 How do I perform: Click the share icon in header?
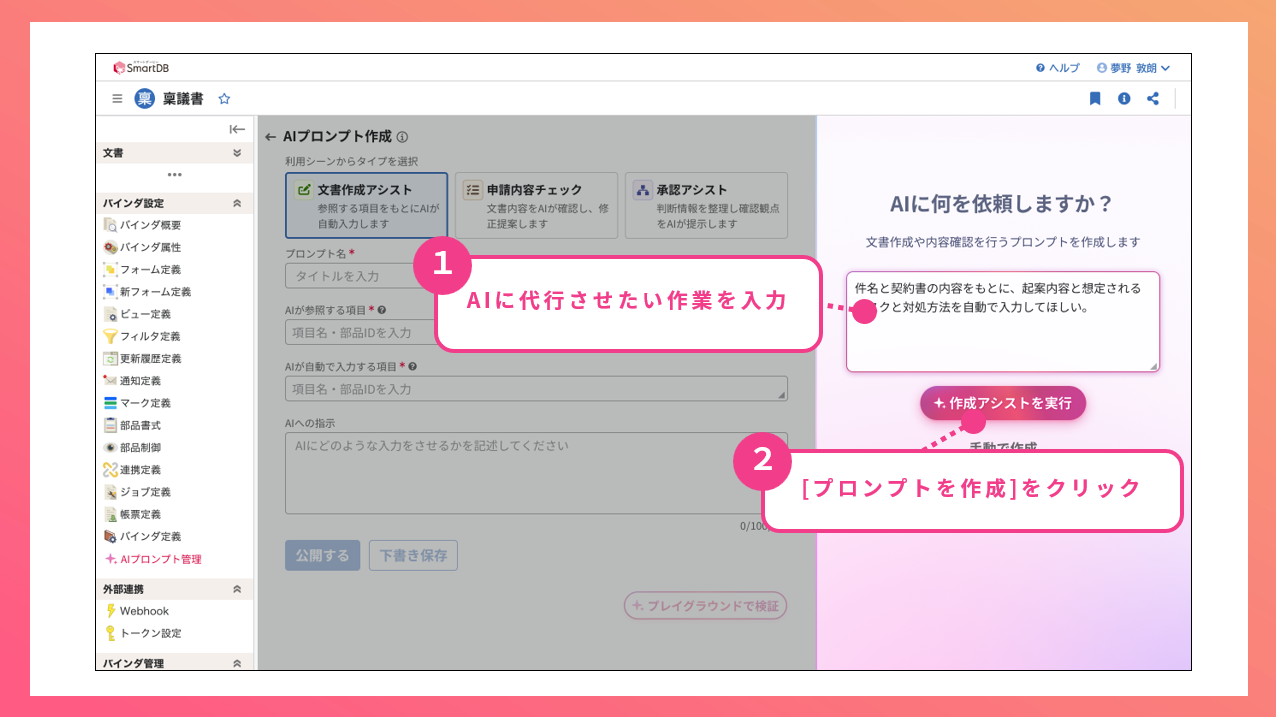coord(1153,99)
